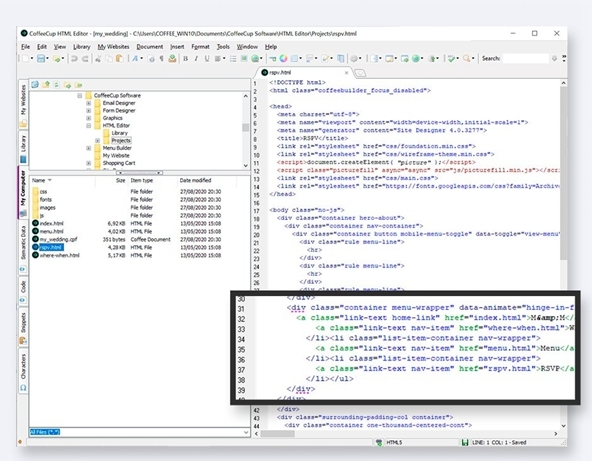Open the All Files (*.*) filter combo box
Image resolution: width=592 pixels, height=461 pixels.
click(x=140, y=432)
